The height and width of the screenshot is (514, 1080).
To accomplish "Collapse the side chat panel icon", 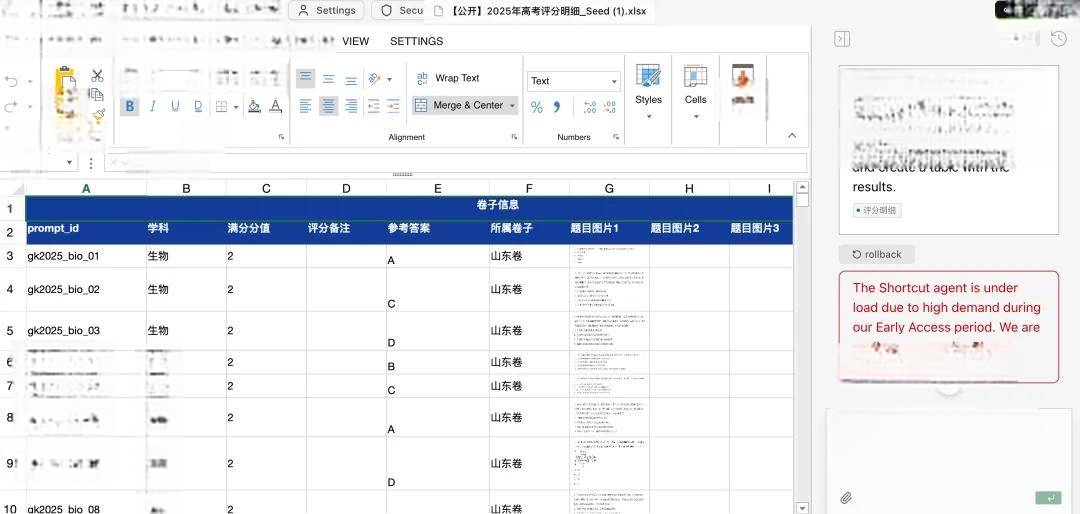I will (x=842, y=39).
